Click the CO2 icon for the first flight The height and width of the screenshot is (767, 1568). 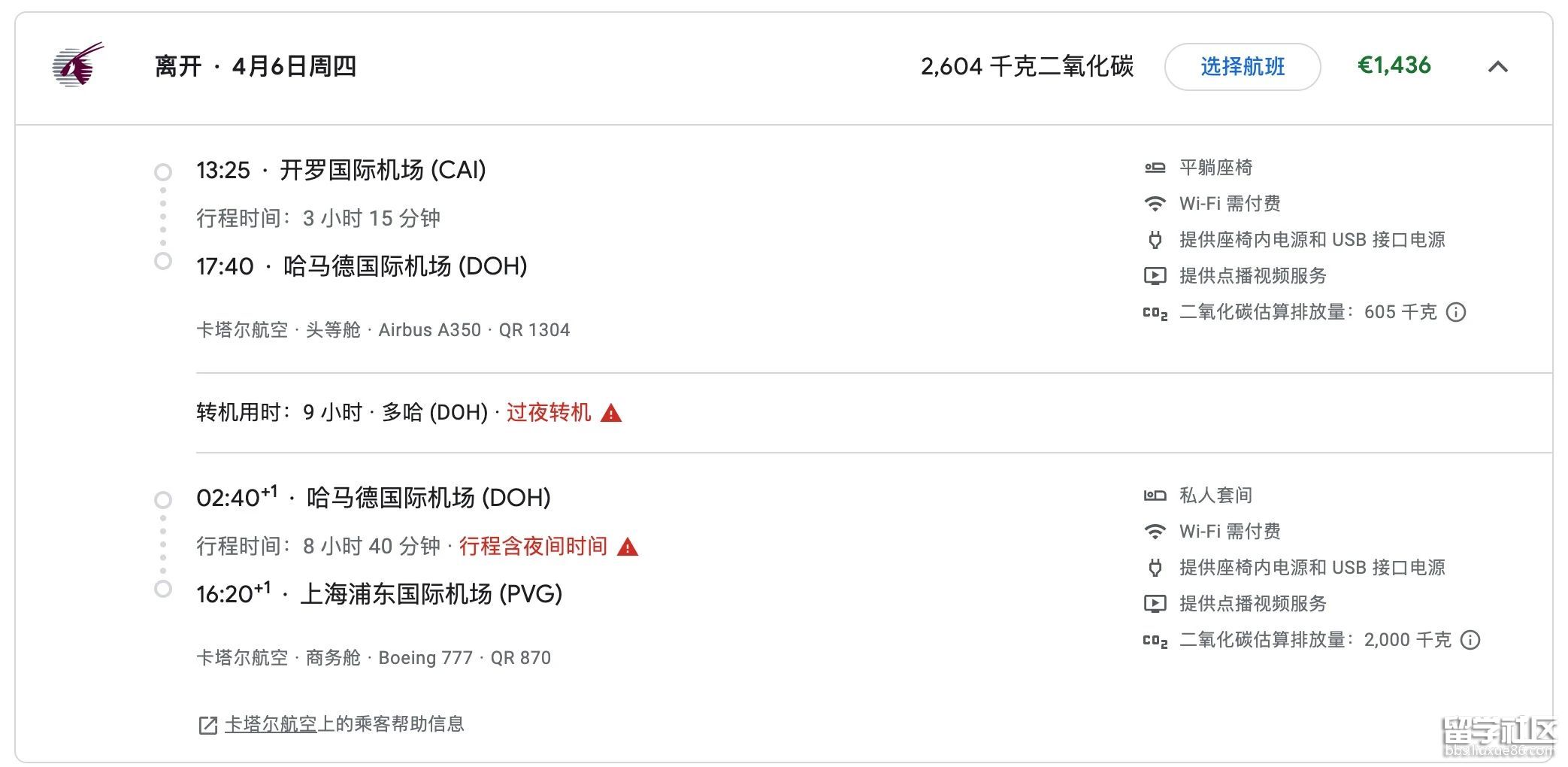coord(1155,313)
